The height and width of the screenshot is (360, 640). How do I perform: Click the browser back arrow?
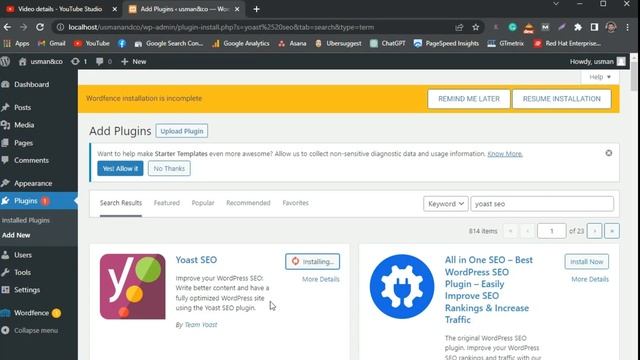(7, 27)
